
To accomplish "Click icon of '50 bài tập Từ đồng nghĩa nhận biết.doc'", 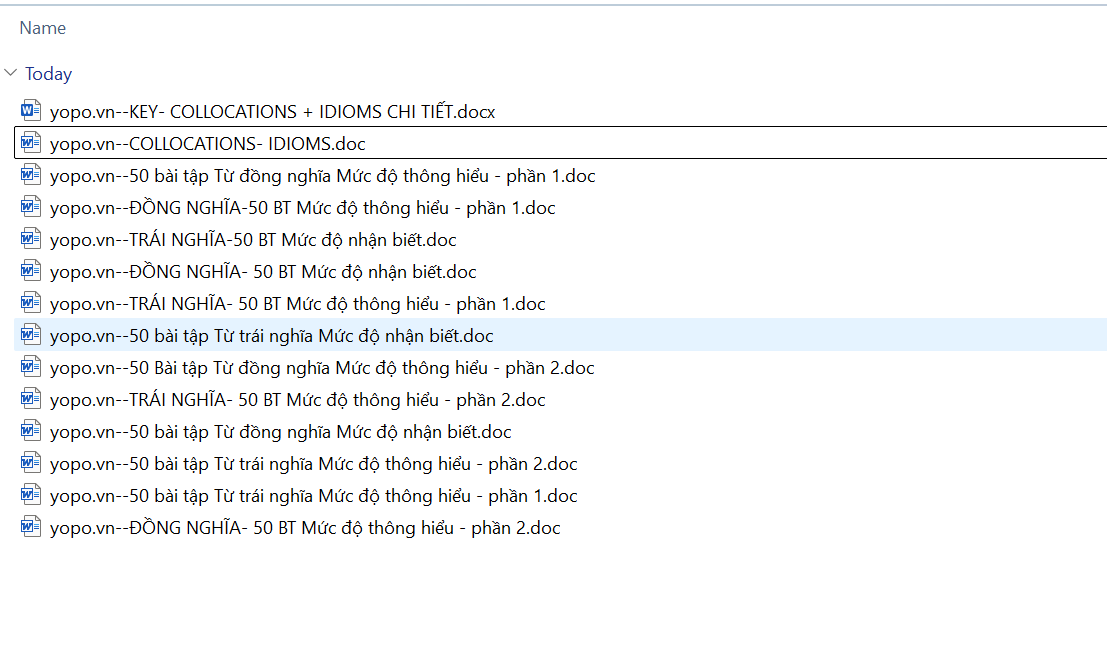I will pyautogui.click(x=31, y=431).
